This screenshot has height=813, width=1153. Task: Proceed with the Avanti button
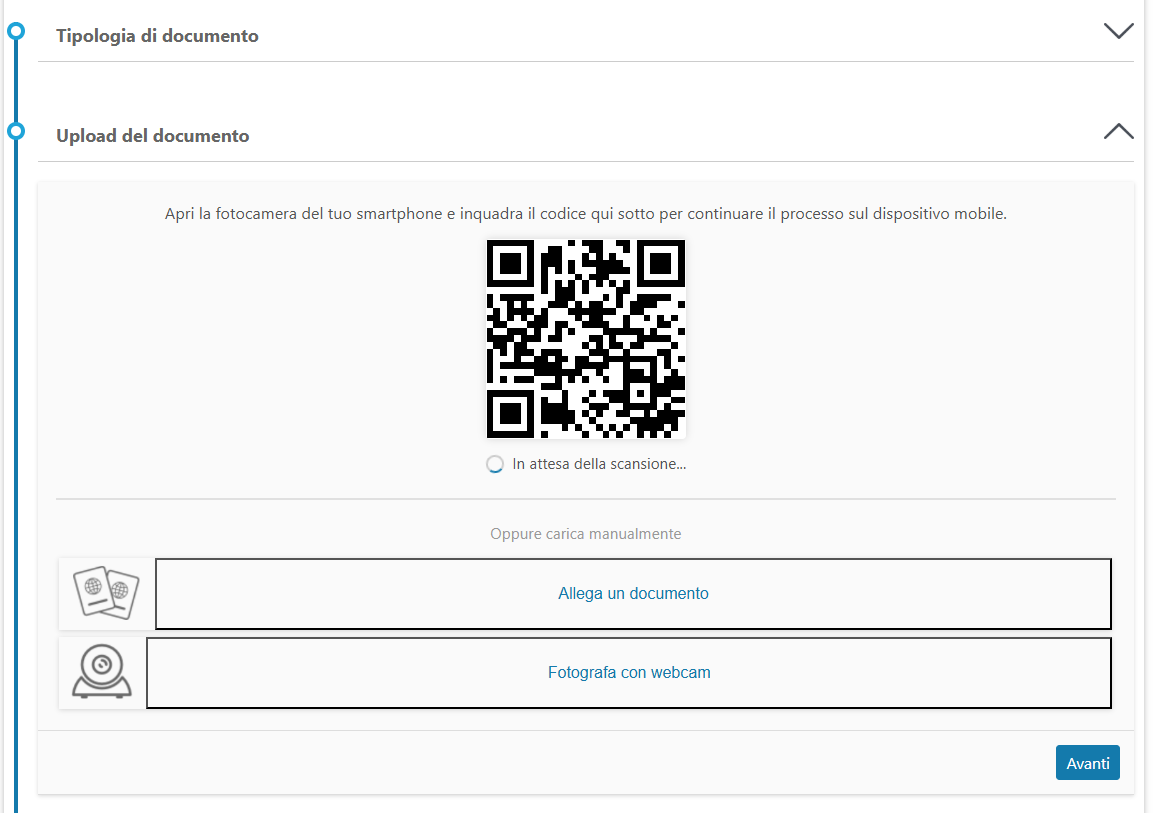1088,763
